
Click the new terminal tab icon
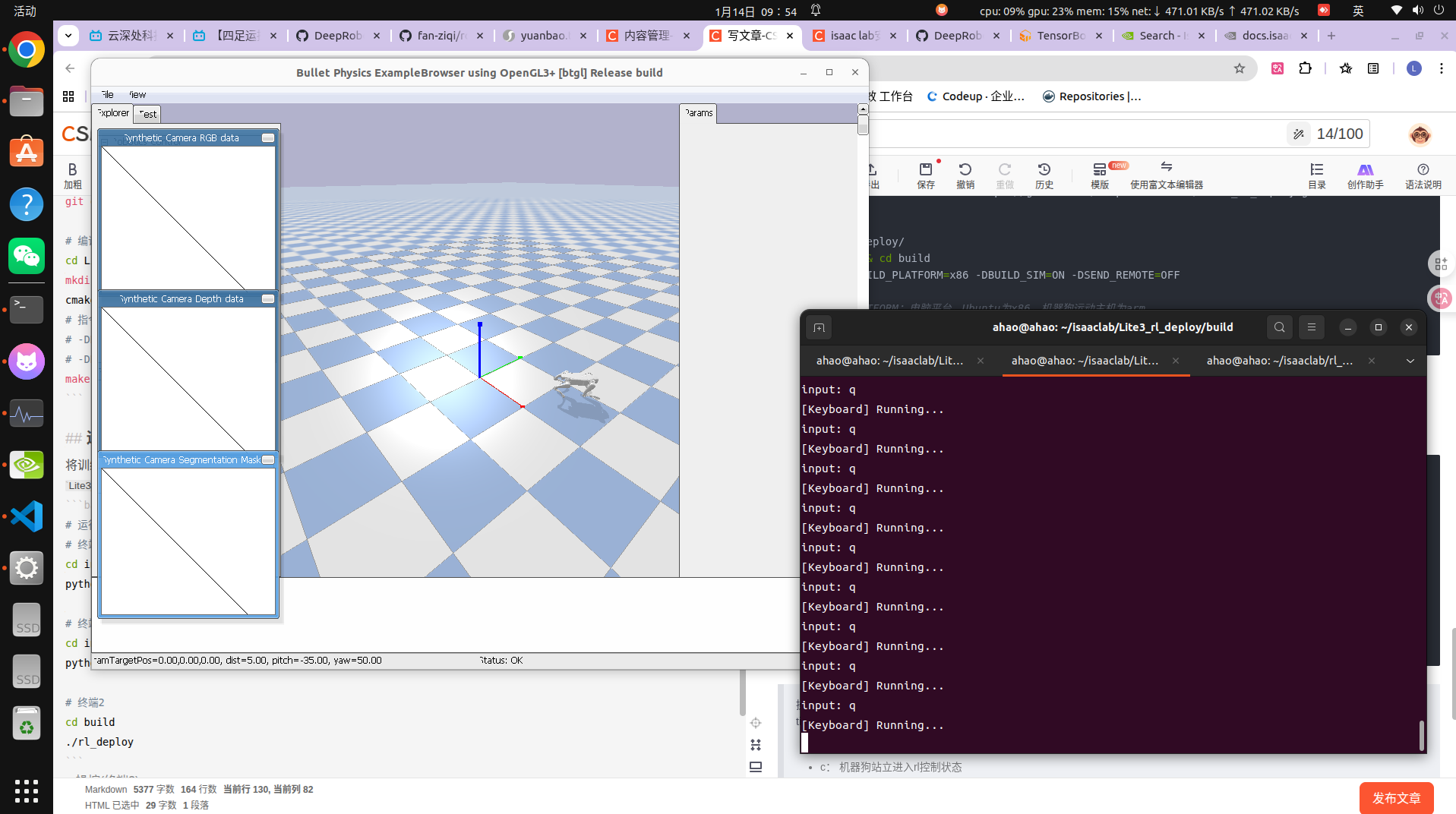coord(819,328)
